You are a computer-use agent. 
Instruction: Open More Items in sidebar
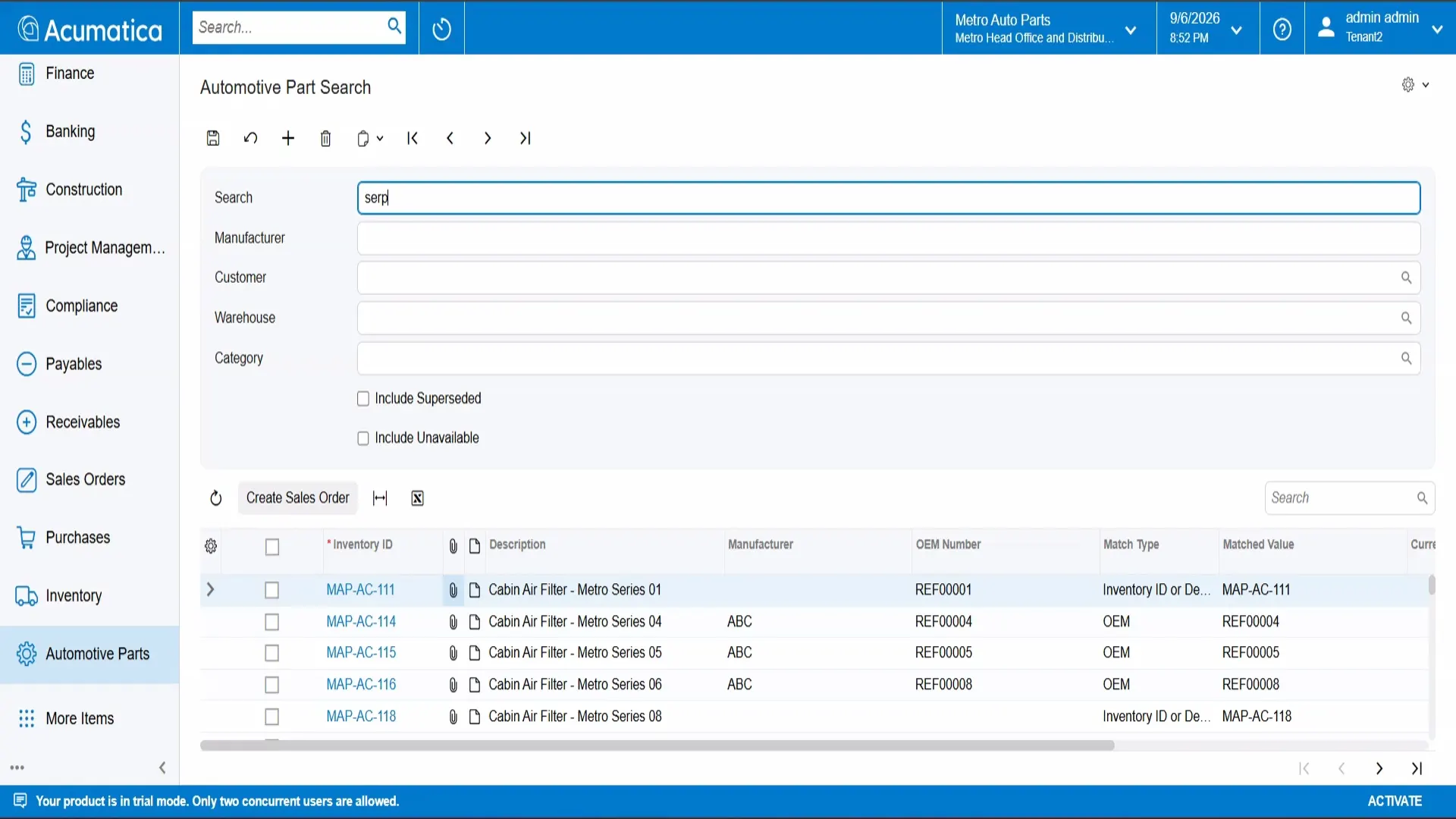89,718
